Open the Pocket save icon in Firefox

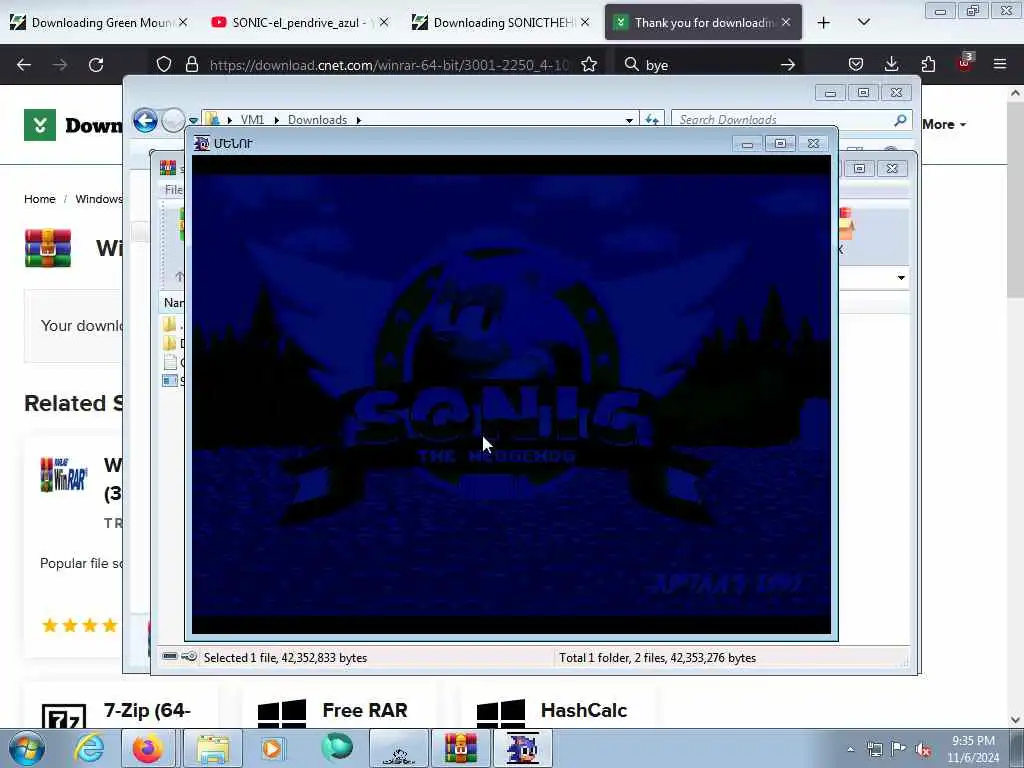[856, 64]
